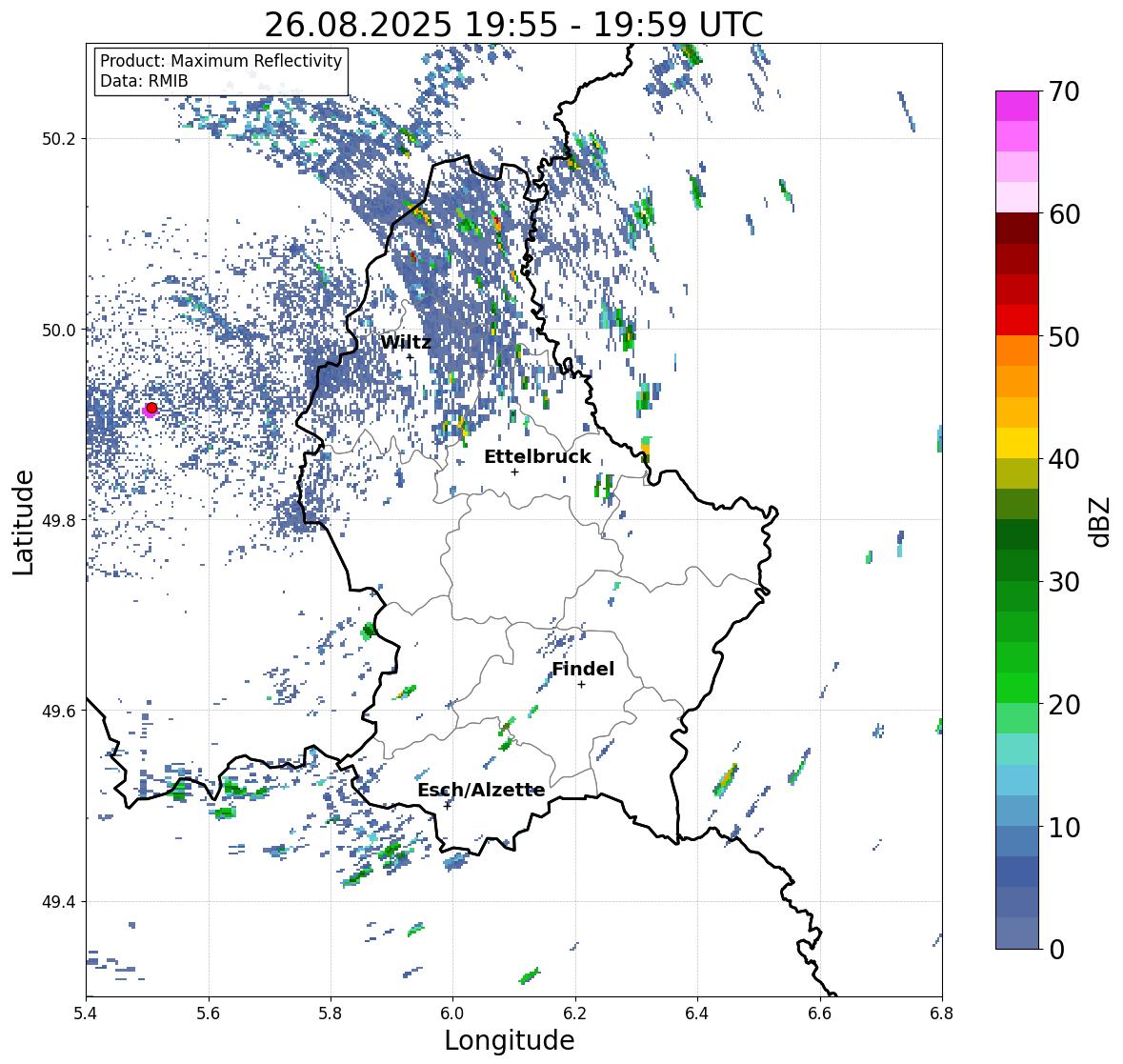Click the plot title with date and time
The height and width of the screenshot is (1064, 1123).
point(513,25)
